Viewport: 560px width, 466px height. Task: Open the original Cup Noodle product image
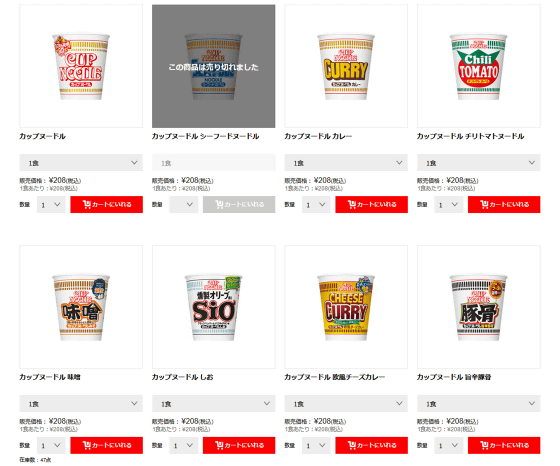[x=81, y=66]
